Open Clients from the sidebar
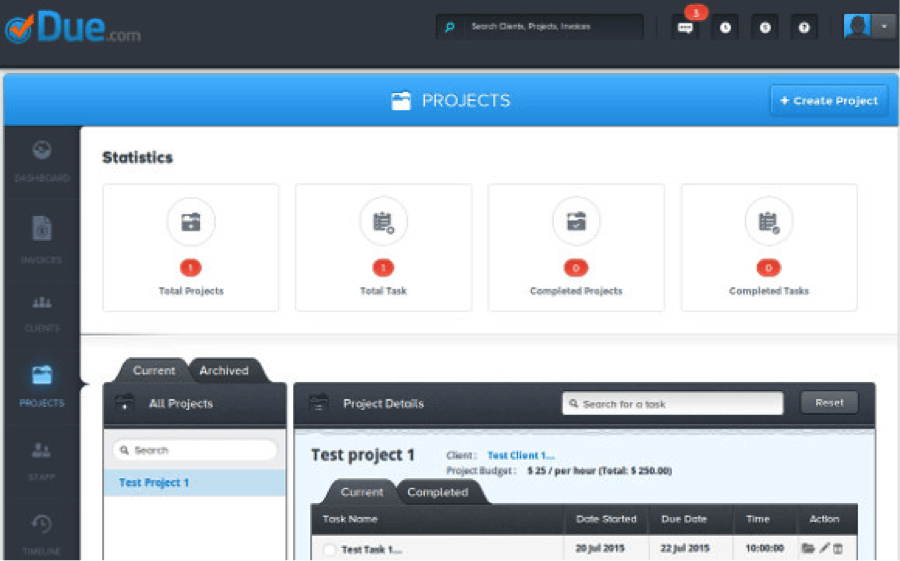Screen dimensions: 900x561 coord(41,312)
